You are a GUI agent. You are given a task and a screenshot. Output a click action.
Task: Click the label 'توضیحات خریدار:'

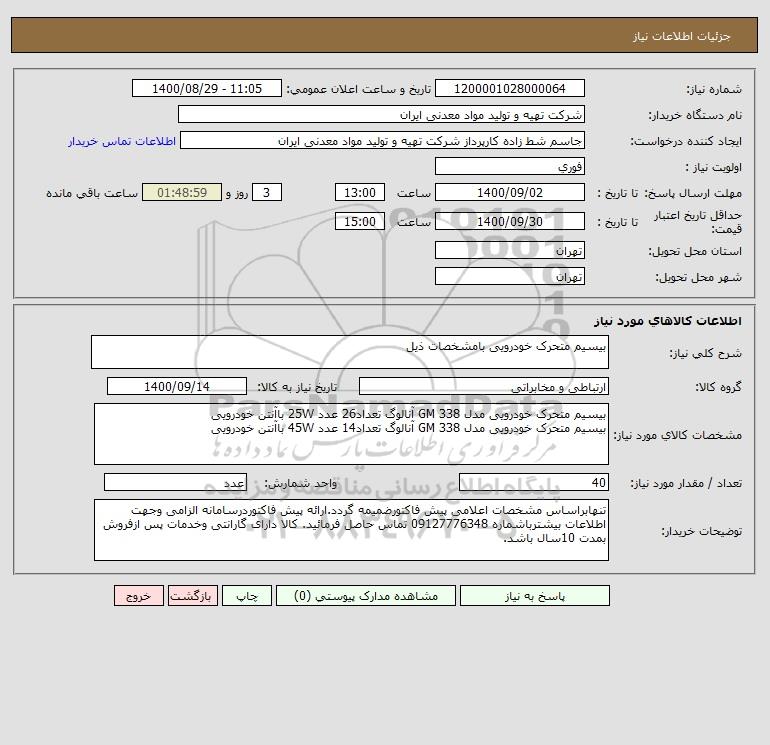tap(701, 531)
